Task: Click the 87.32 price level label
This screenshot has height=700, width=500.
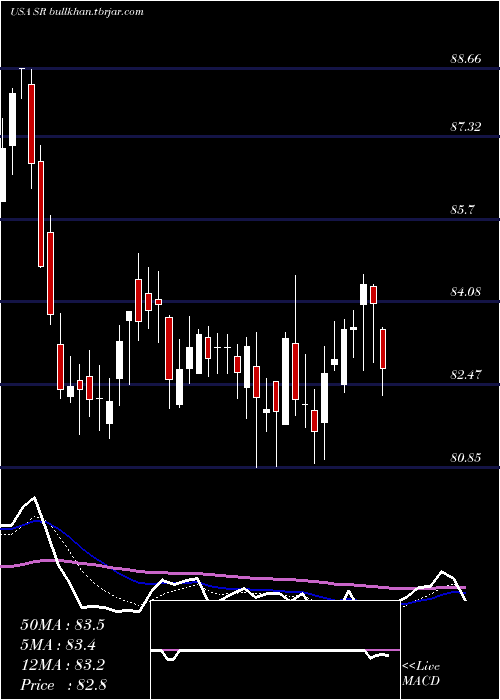Action: [x=466, y=127]
